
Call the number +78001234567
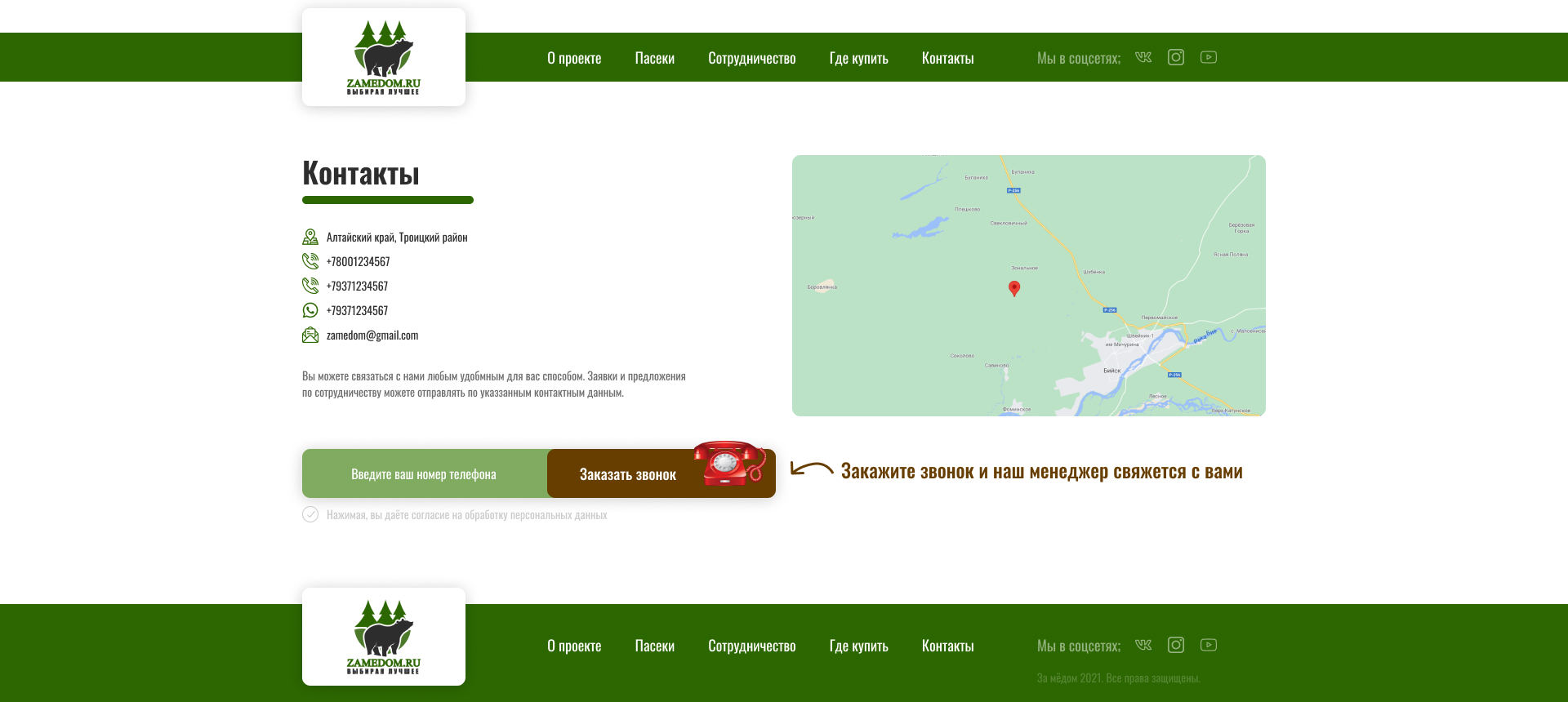tap(359, 261)
